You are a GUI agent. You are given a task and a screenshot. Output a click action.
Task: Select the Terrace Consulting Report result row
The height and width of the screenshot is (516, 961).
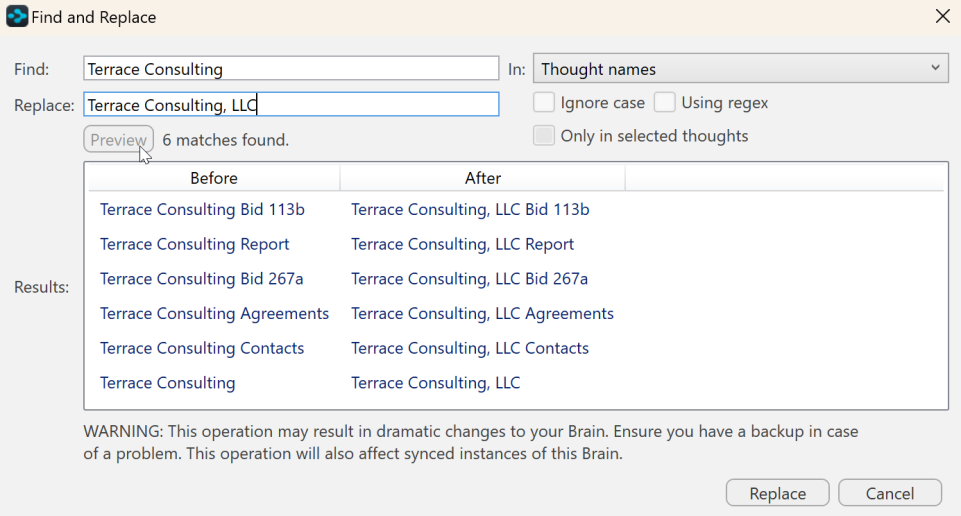(195, 244)
